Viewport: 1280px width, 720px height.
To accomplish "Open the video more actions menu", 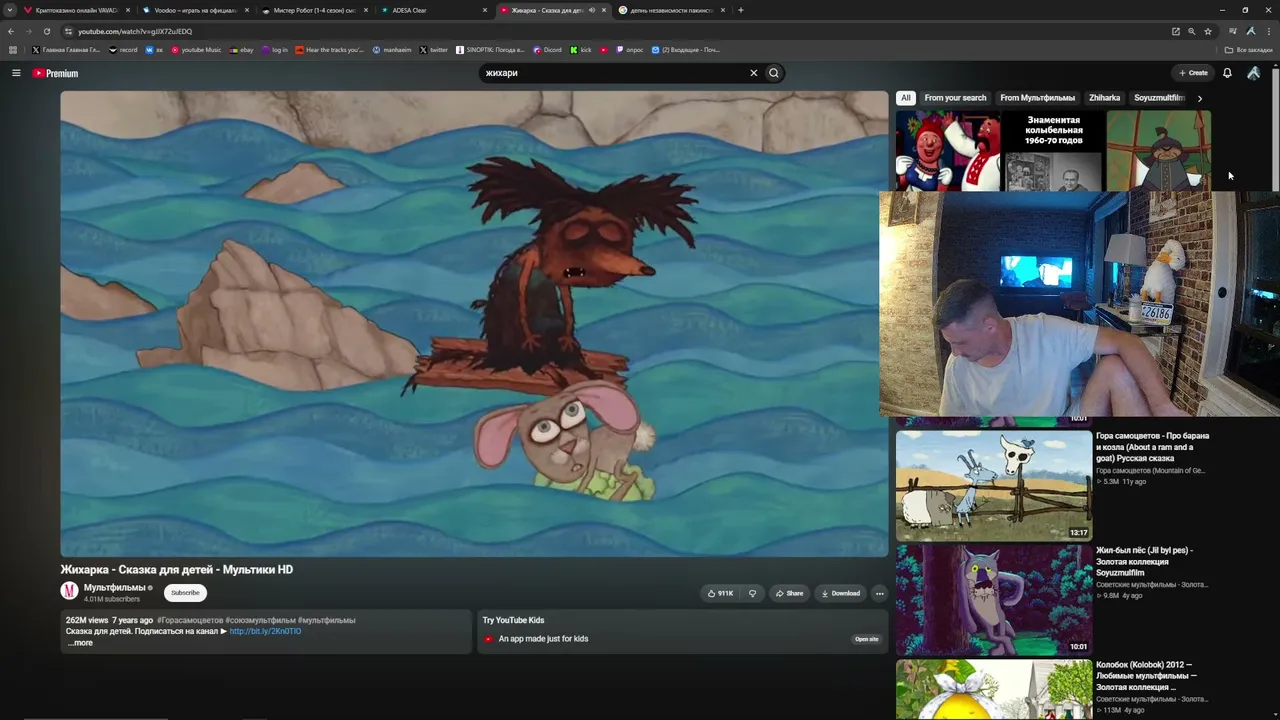I will click(x=880, y=593).
